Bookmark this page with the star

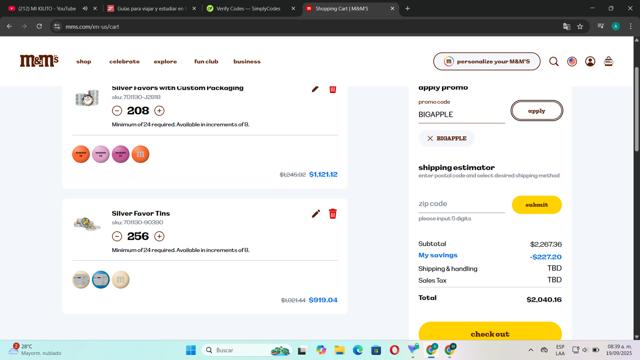(580, 27)
